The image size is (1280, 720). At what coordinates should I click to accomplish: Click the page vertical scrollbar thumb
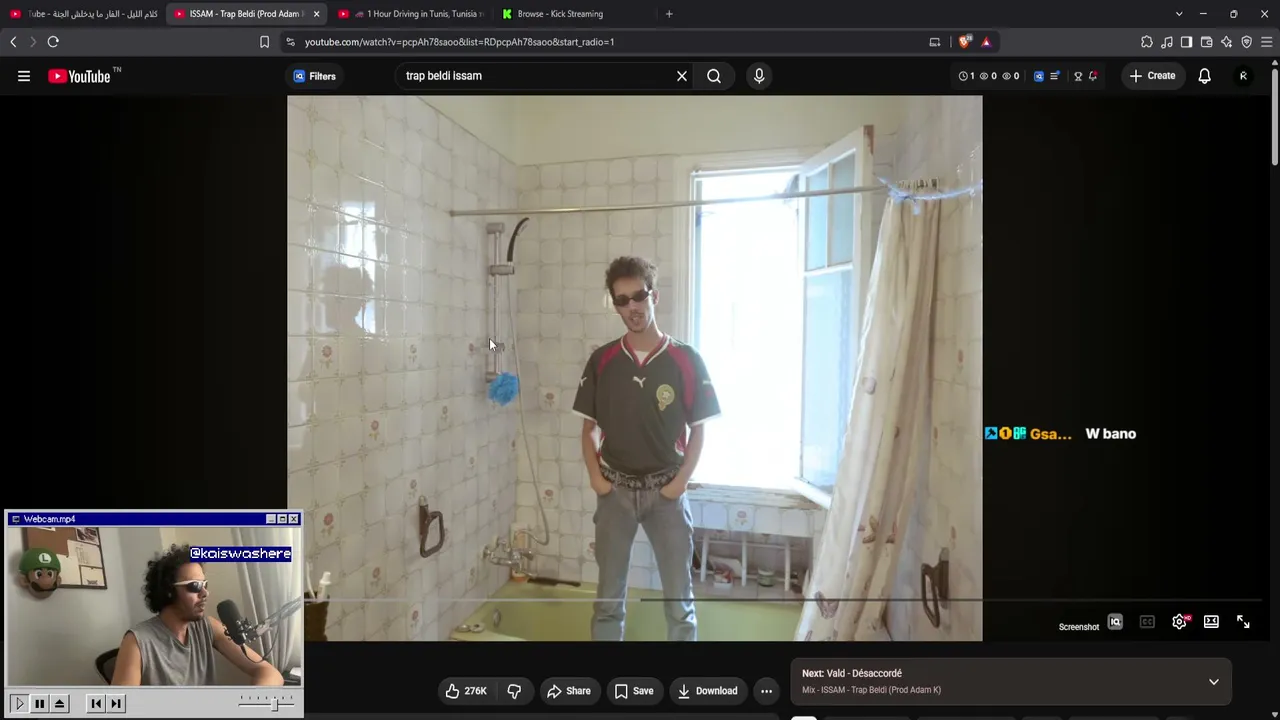click(x=1275, y=115)
